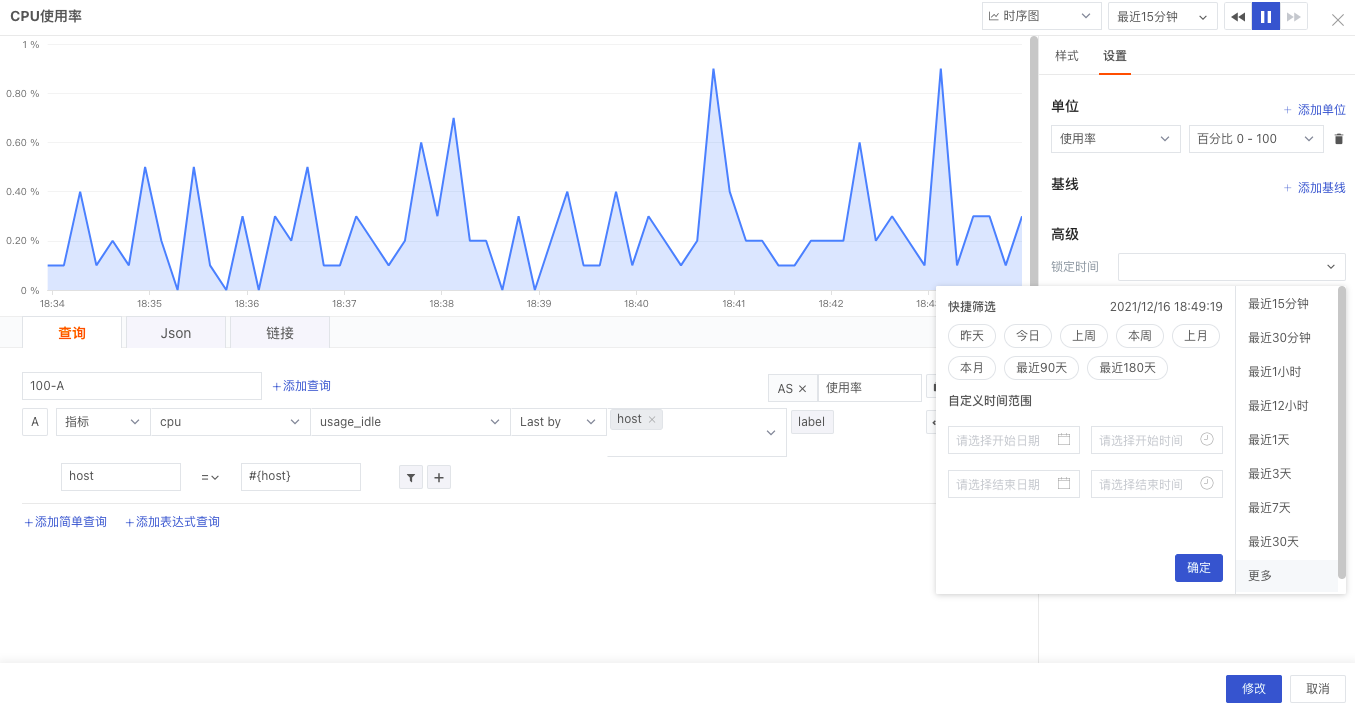Click the plus icon to add filter condition

tap(439, 477)
